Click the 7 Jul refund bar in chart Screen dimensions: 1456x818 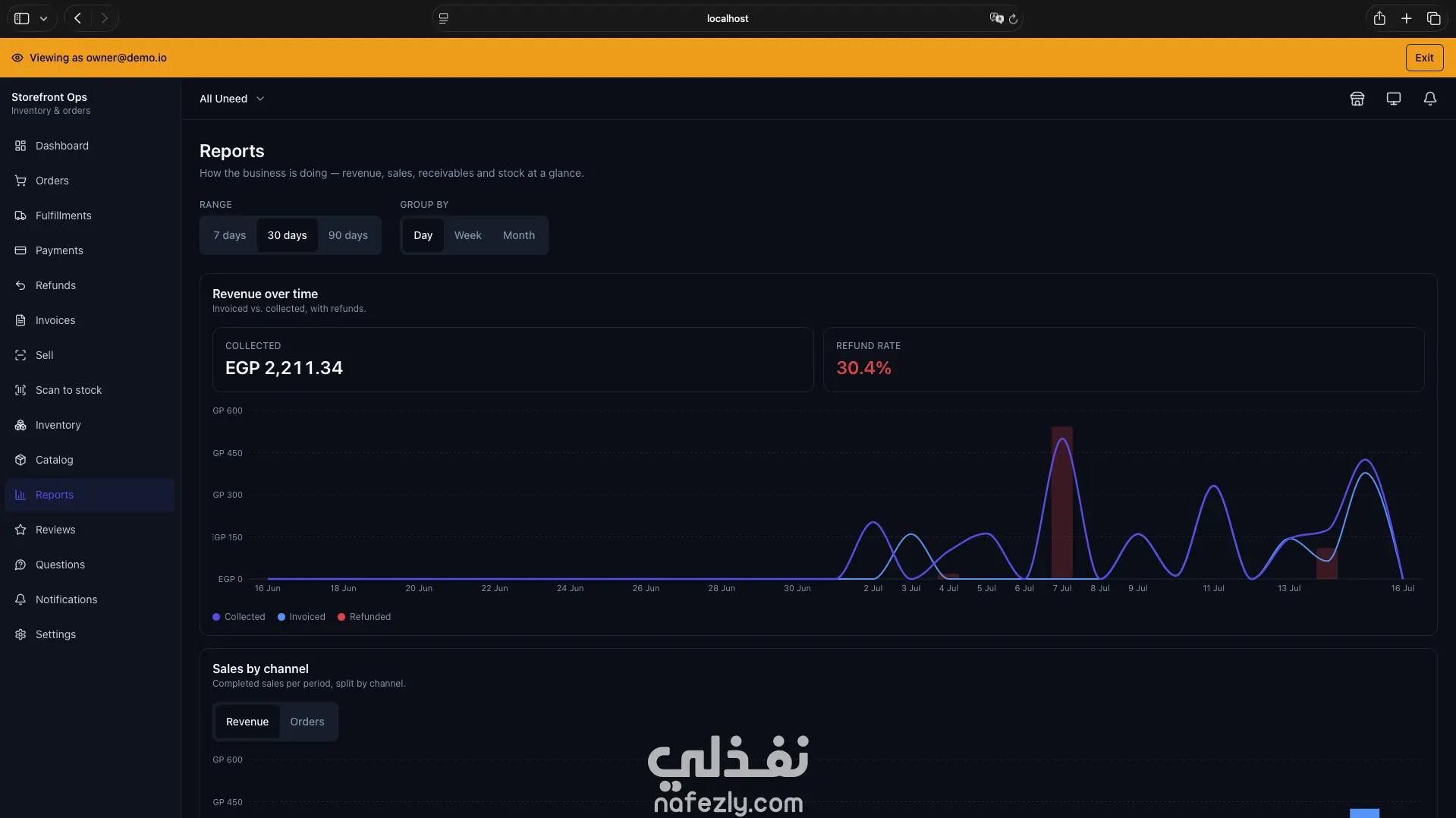click(1062, 502)
